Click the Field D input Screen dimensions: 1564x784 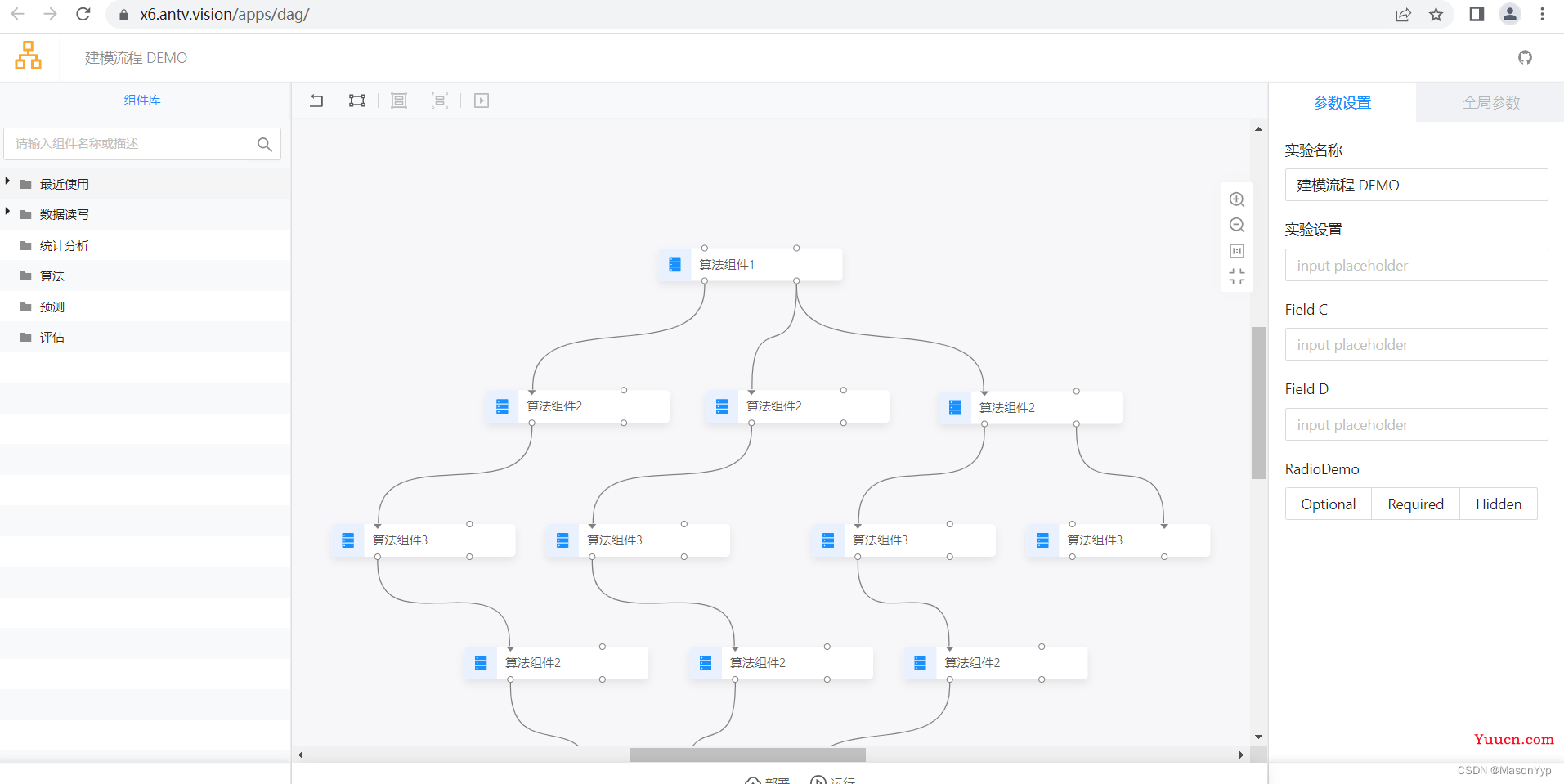point(1416,424)
